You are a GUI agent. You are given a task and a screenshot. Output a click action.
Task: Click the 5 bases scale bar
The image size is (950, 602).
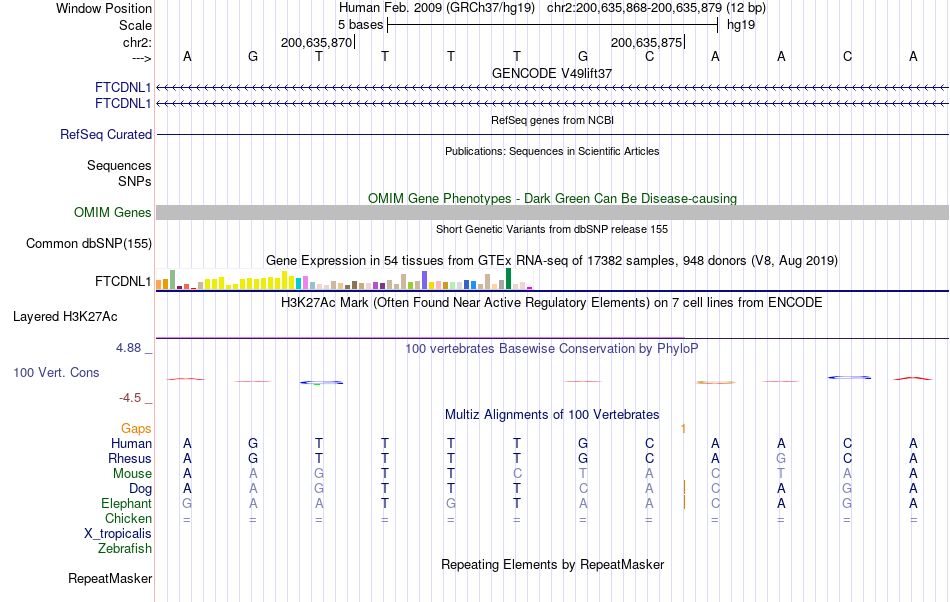click(x=552, y=25)
